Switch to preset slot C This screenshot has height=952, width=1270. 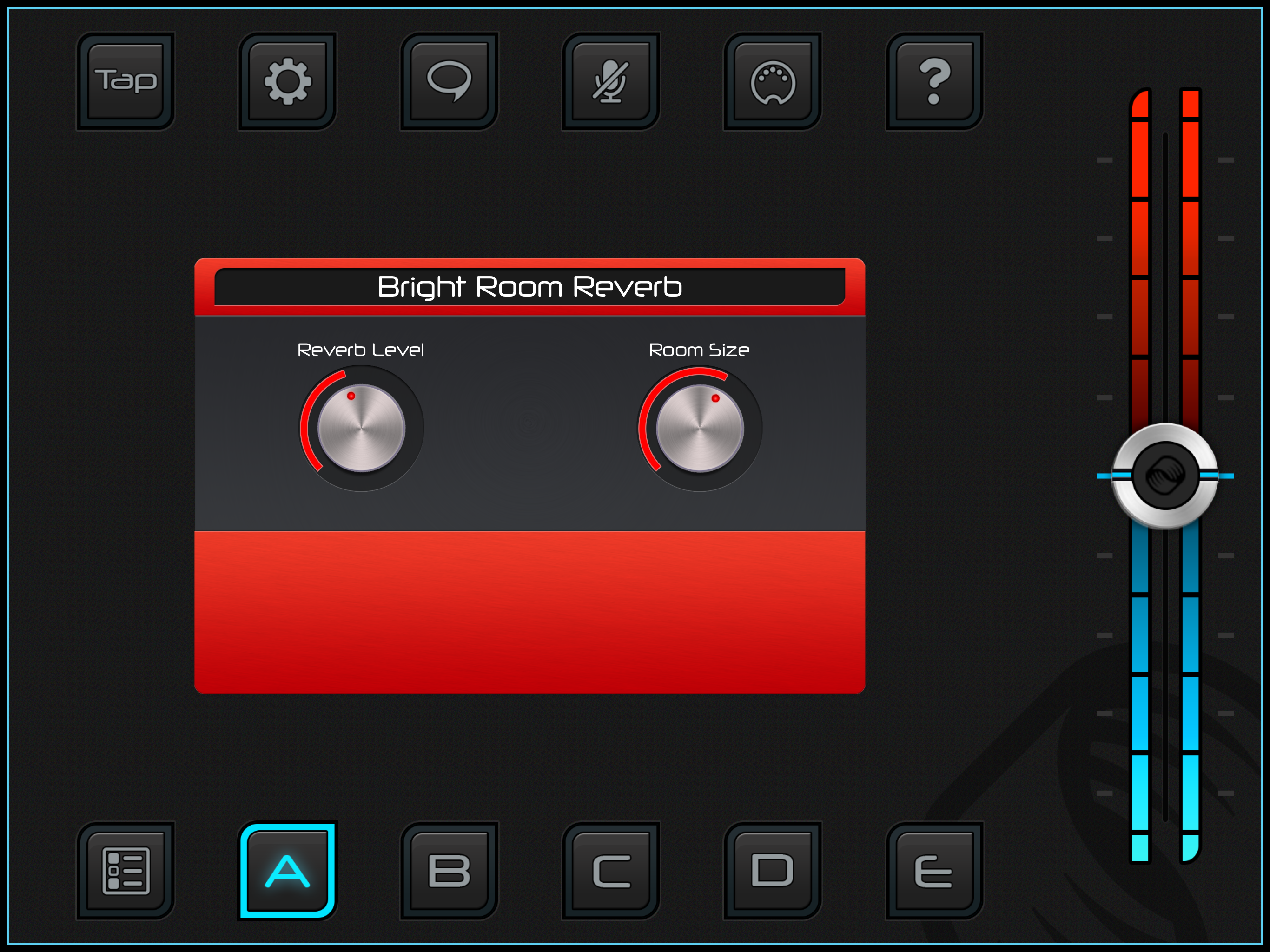pyautogui.click(x=611, y=871)
